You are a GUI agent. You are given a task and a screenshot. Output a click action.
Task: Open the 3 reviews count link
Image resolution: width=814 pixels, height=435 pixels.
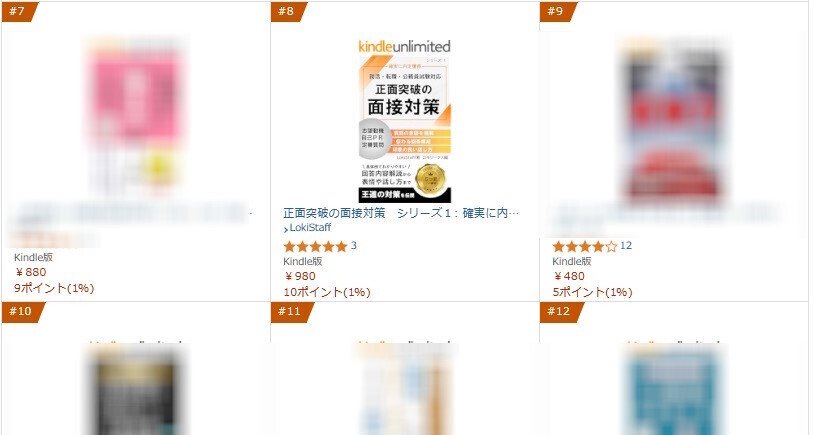(354, 246)
